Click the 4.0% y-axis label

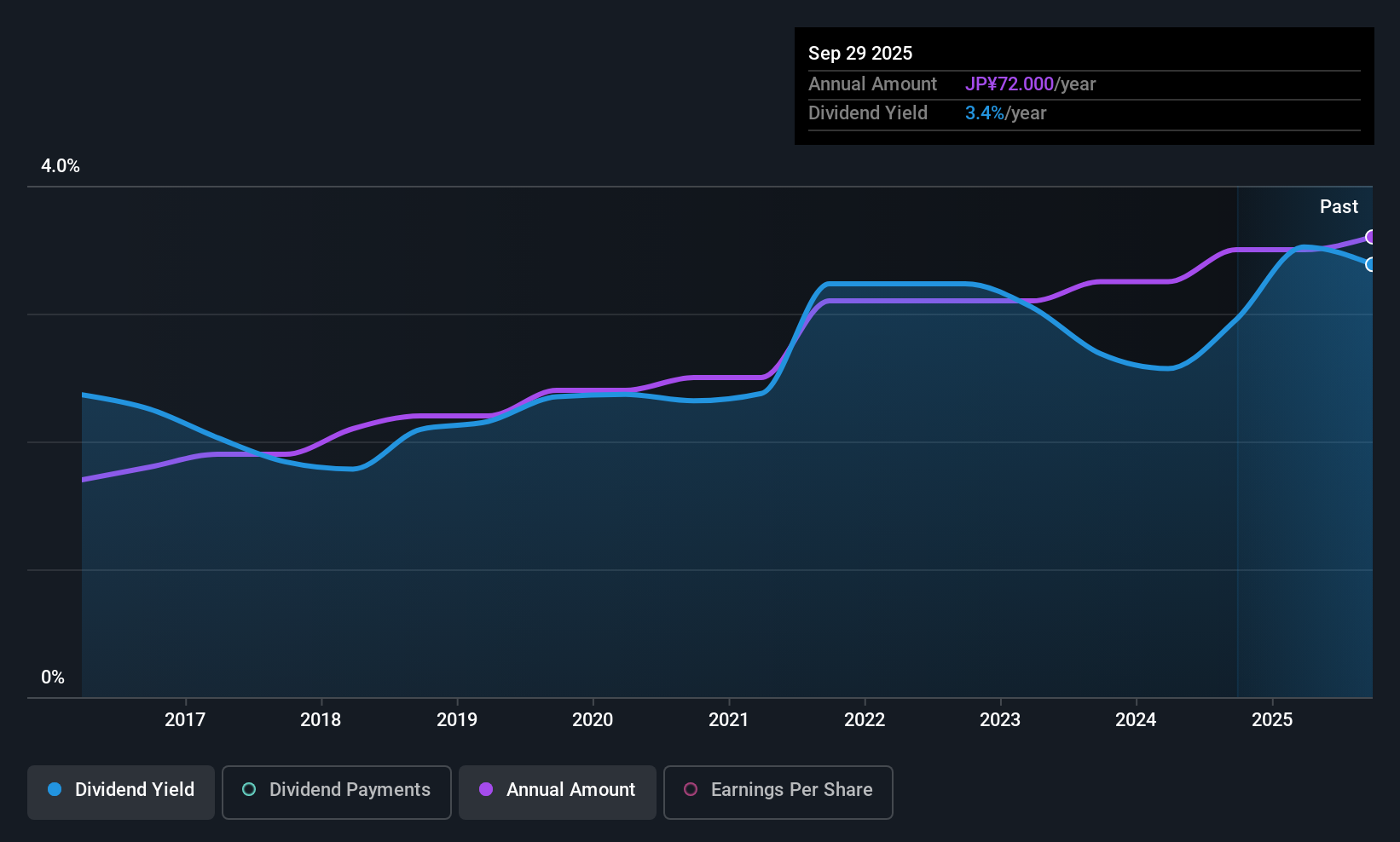click(61, 166)
